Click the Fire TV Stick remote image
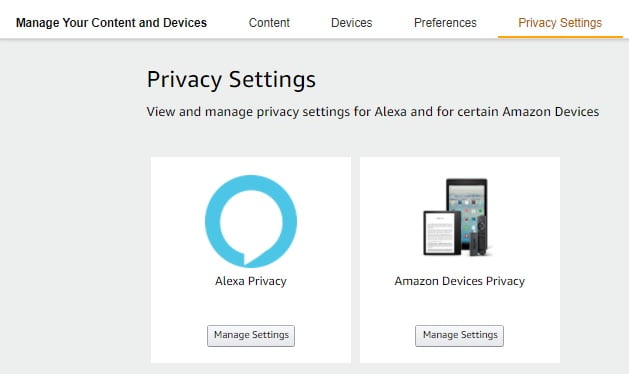Viewport: 629px width, 374px height. [481, 236]
